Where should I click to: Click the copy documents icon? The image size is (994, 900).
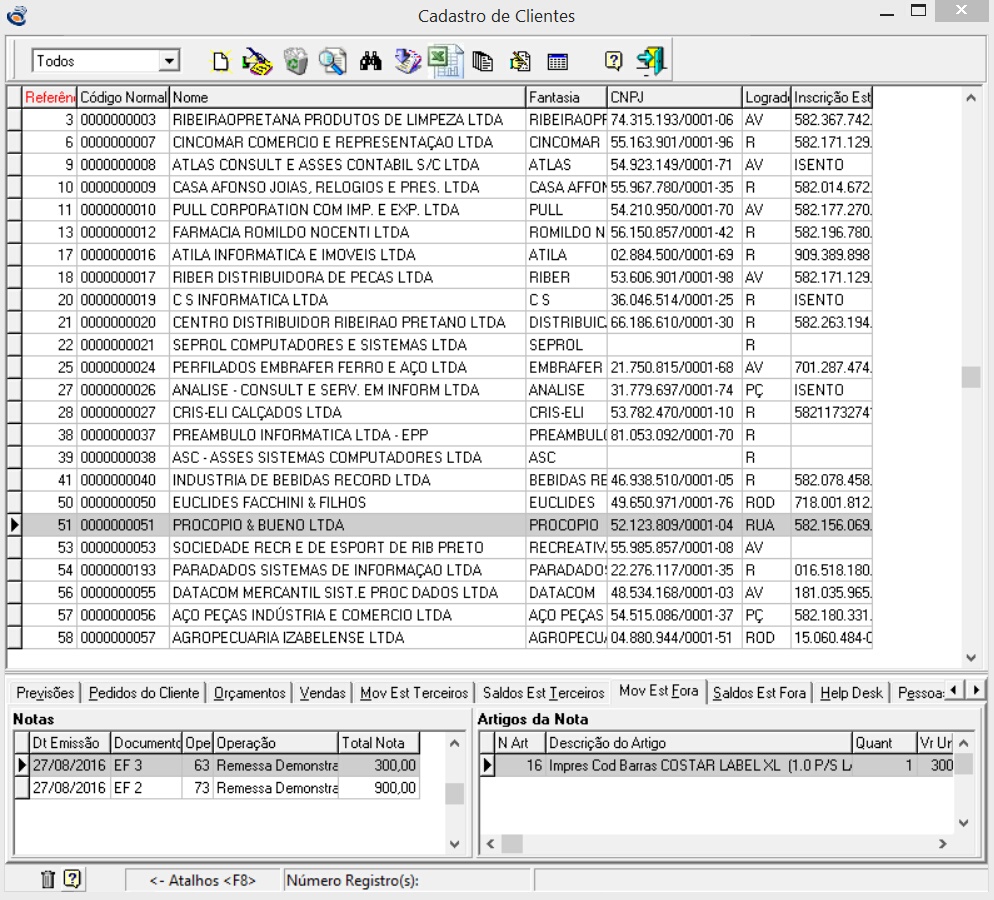coord(482,61)
